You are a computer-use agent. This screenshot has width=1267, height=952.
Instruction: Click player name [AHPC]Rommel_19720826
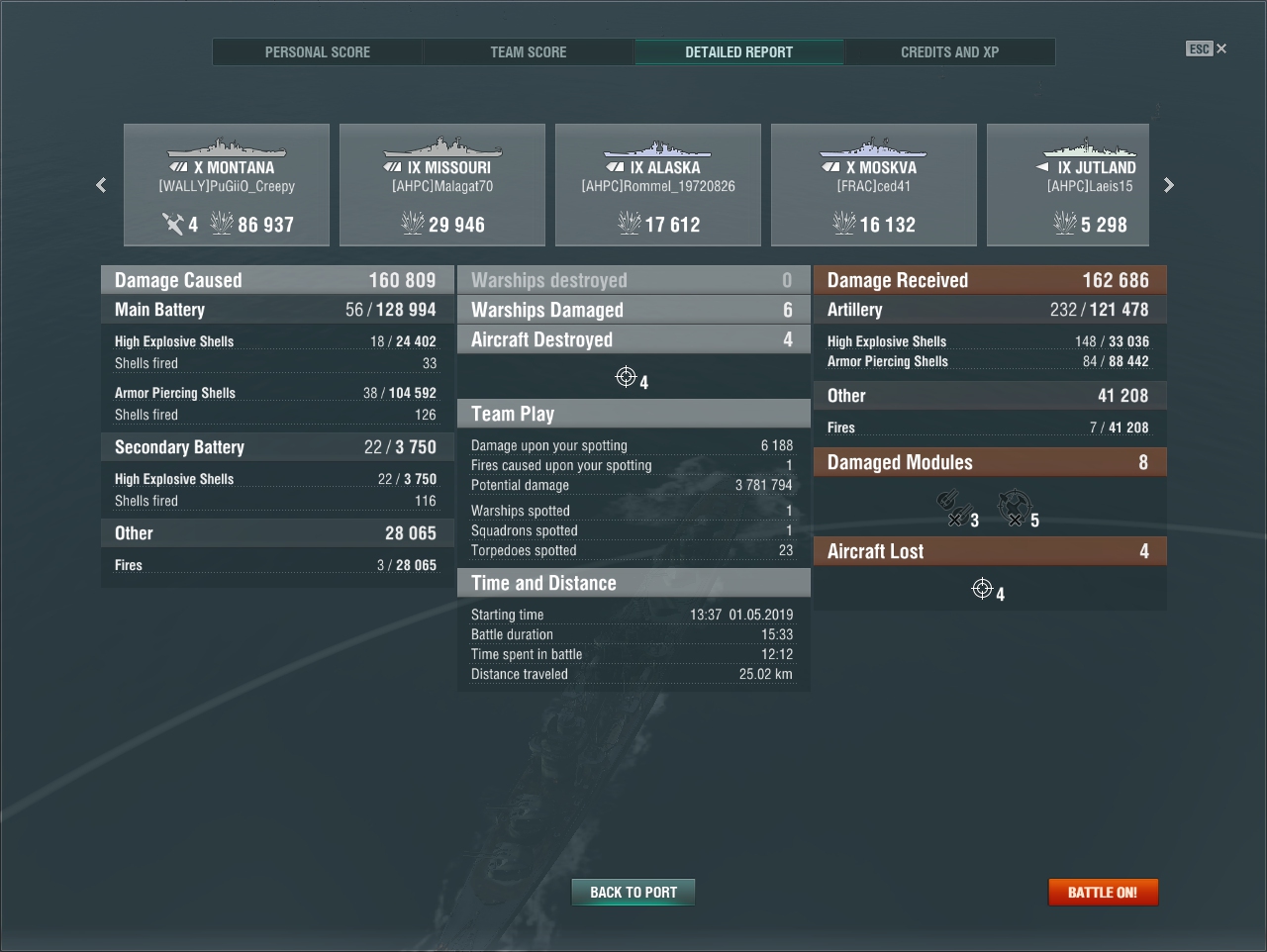pos(658,186)
